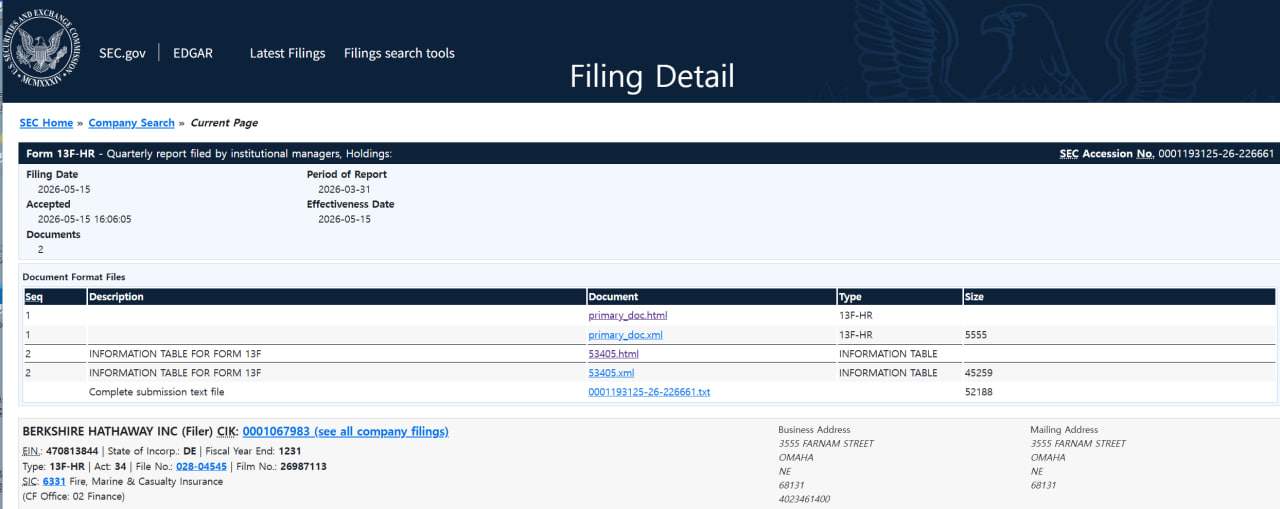
Task: Open the SEC.gov link in header
Action: click(122, 53)
